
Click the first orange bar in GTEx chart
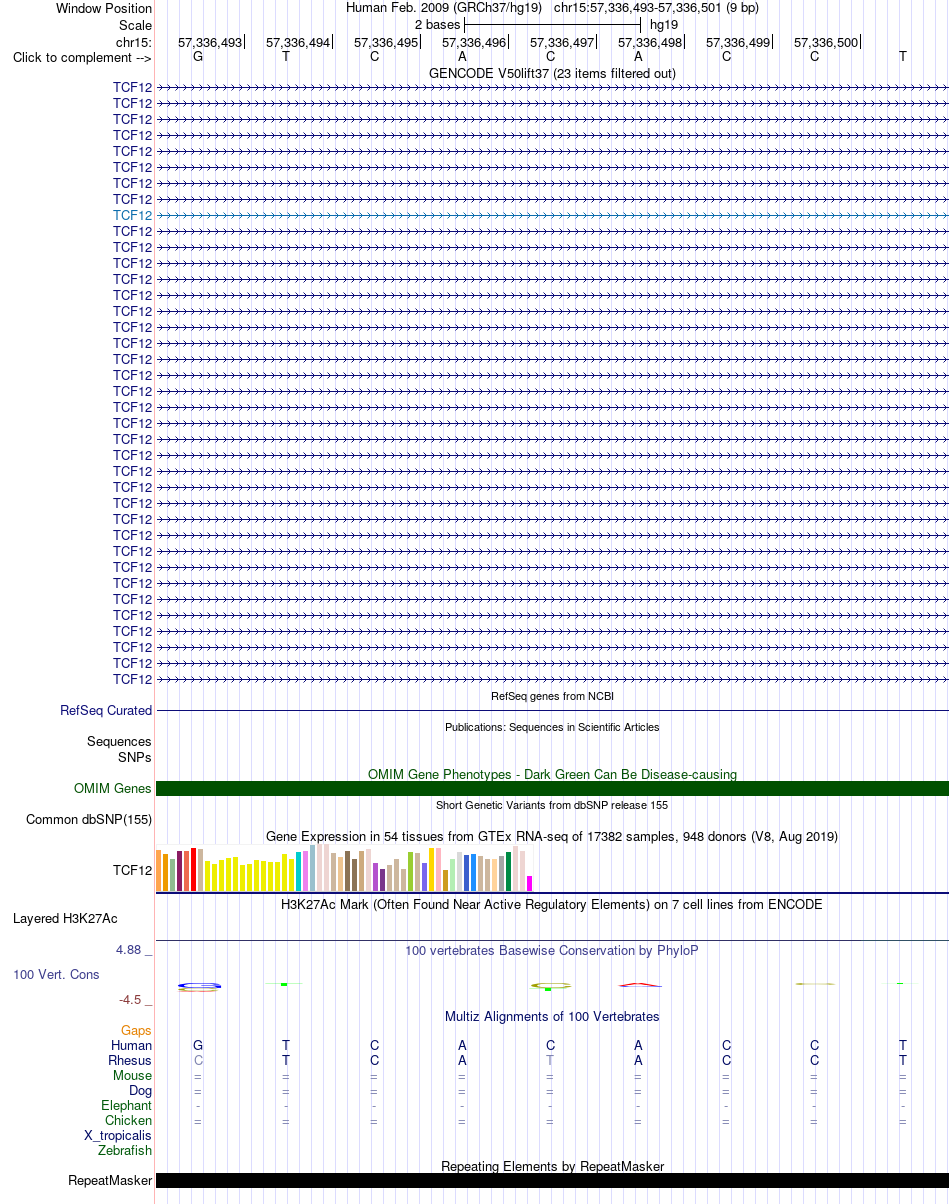pos(159,871)
